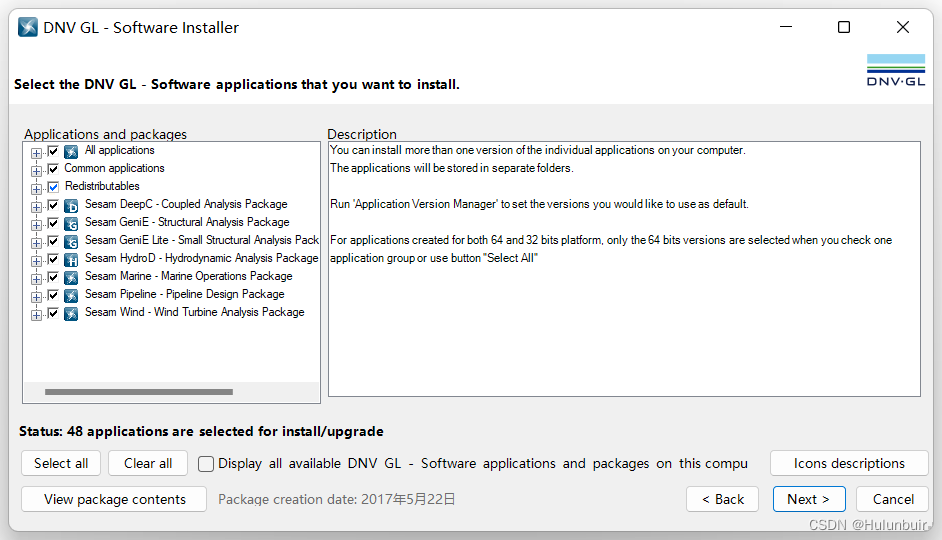This screenshot has height=540, width=942.
Task: Uncheck the Sesam Pipeline checkbox
Action: click(x=53, y=295)
